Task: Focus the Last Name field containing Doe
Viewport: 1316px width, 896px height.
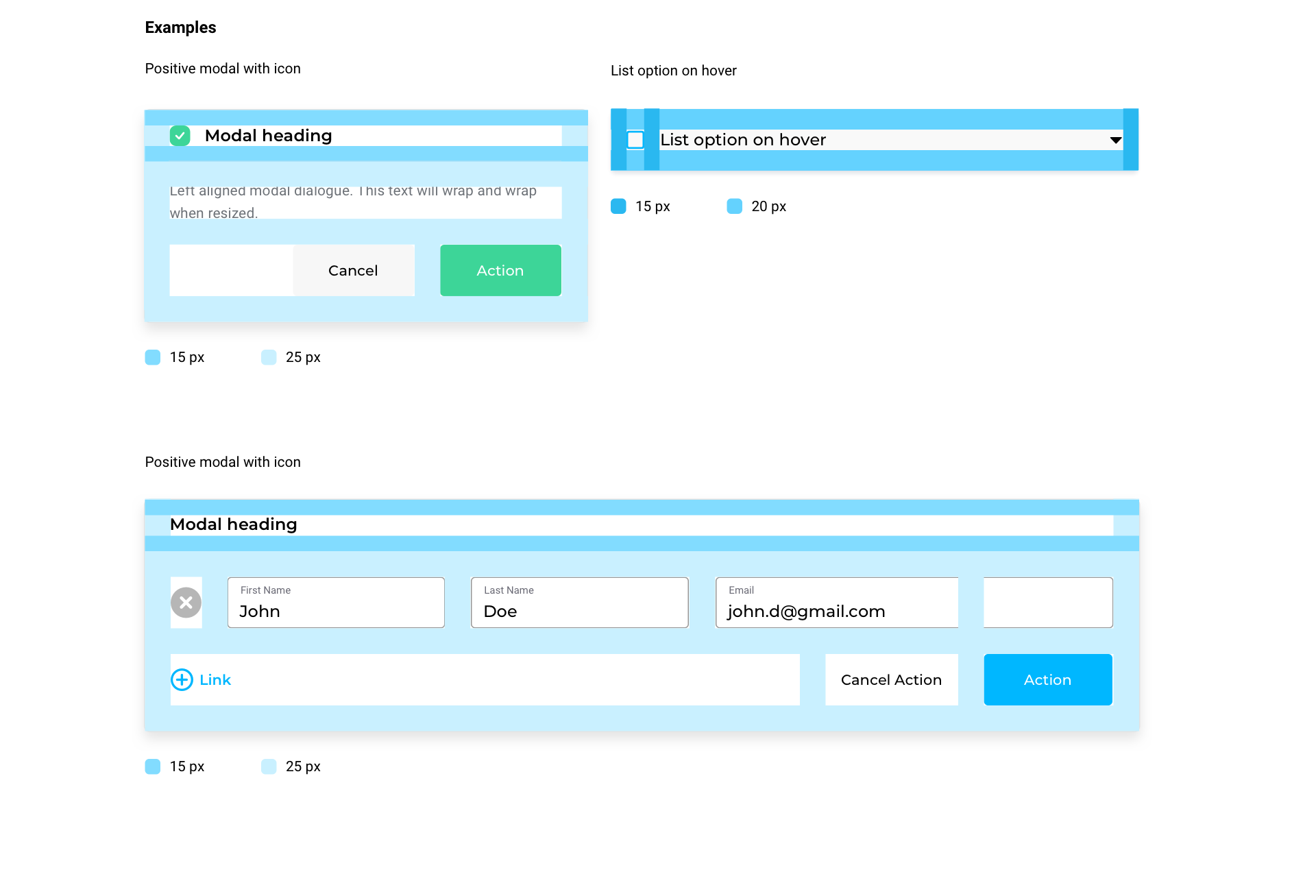Action: (x=580, y=603)
